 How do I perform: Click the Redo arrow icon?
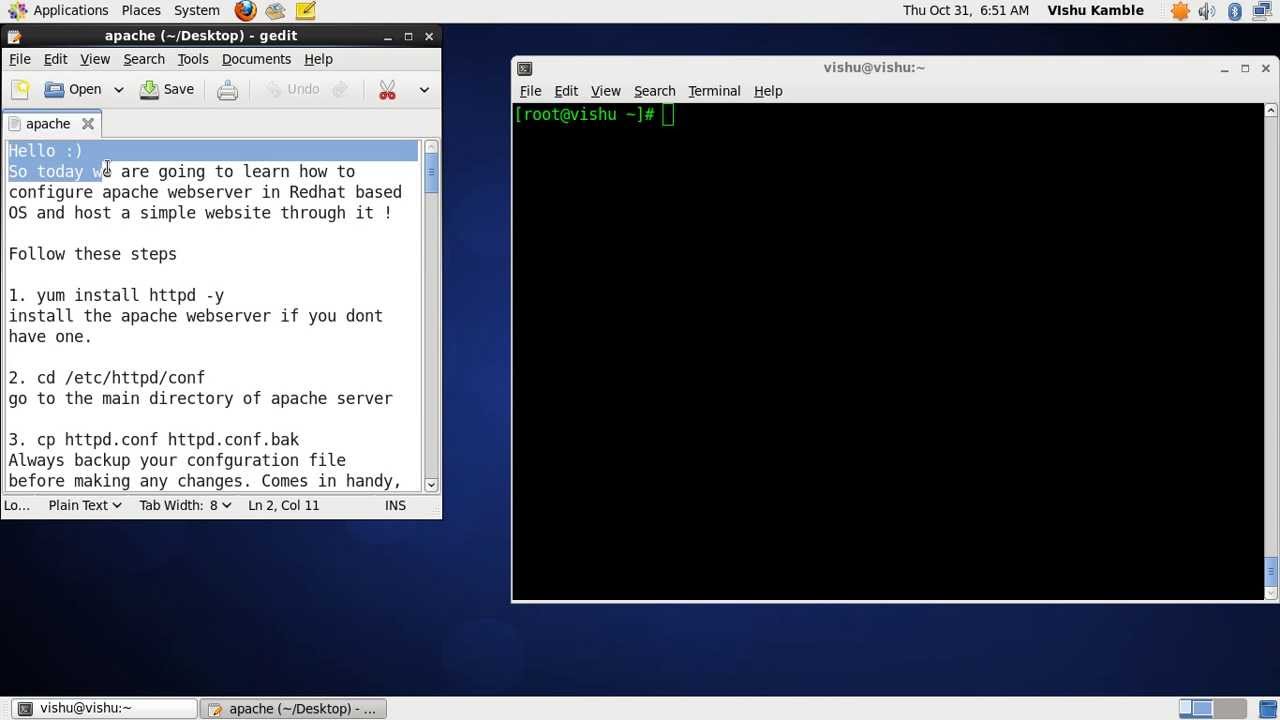point(340,90)
